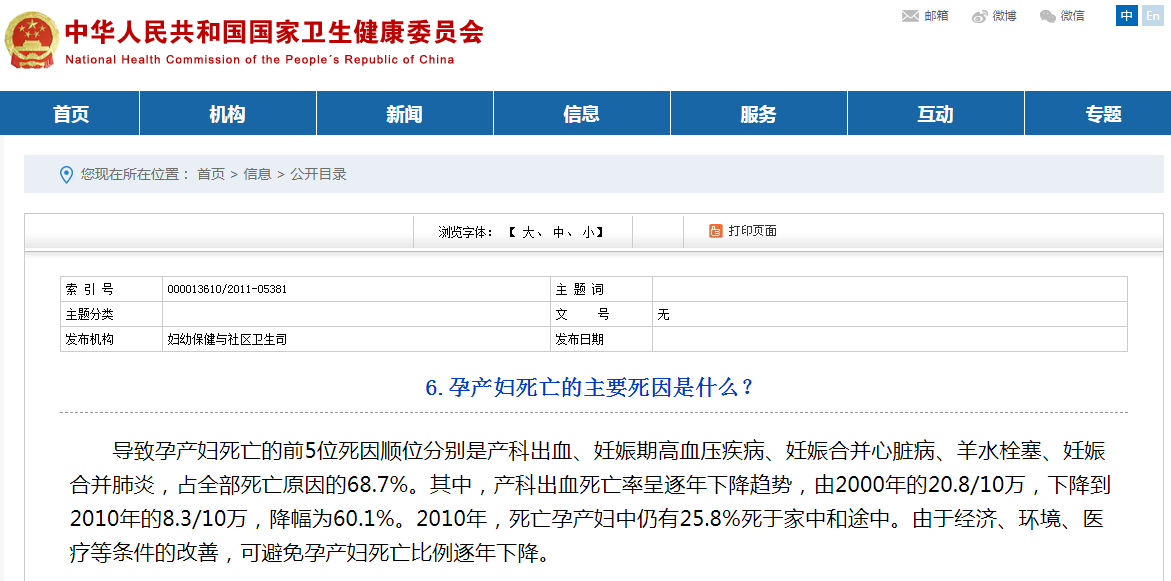This screenshot has height=581, width=1171.
Task: Open the 专题 navigation menu
Action: coord(1104,114)
